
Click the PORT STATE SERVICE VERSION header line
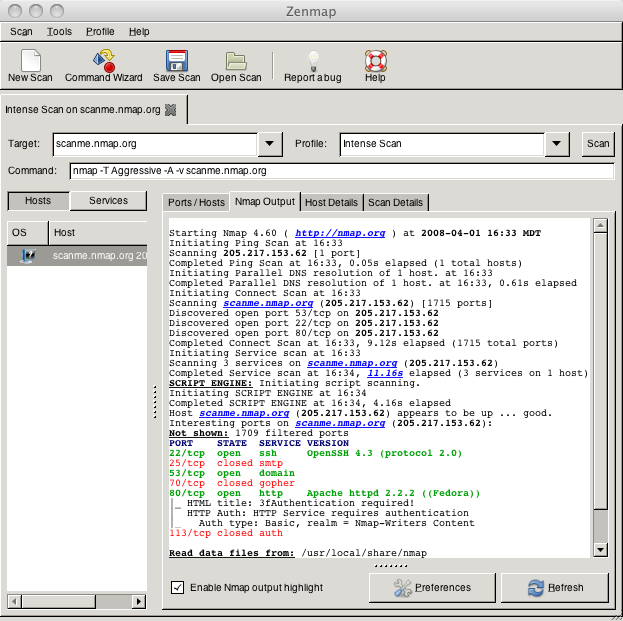(259, 443)
